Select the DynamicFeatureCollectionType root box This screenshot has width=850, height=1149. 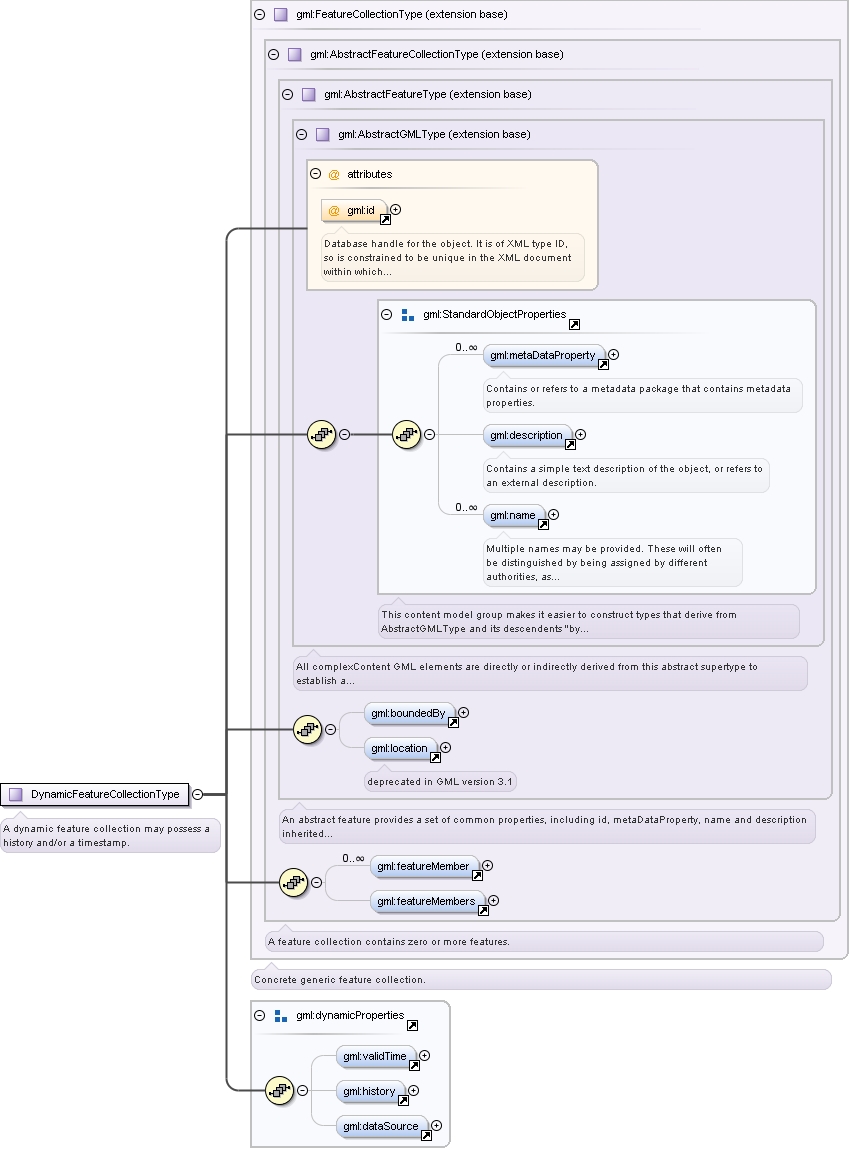tap(95, 794)
